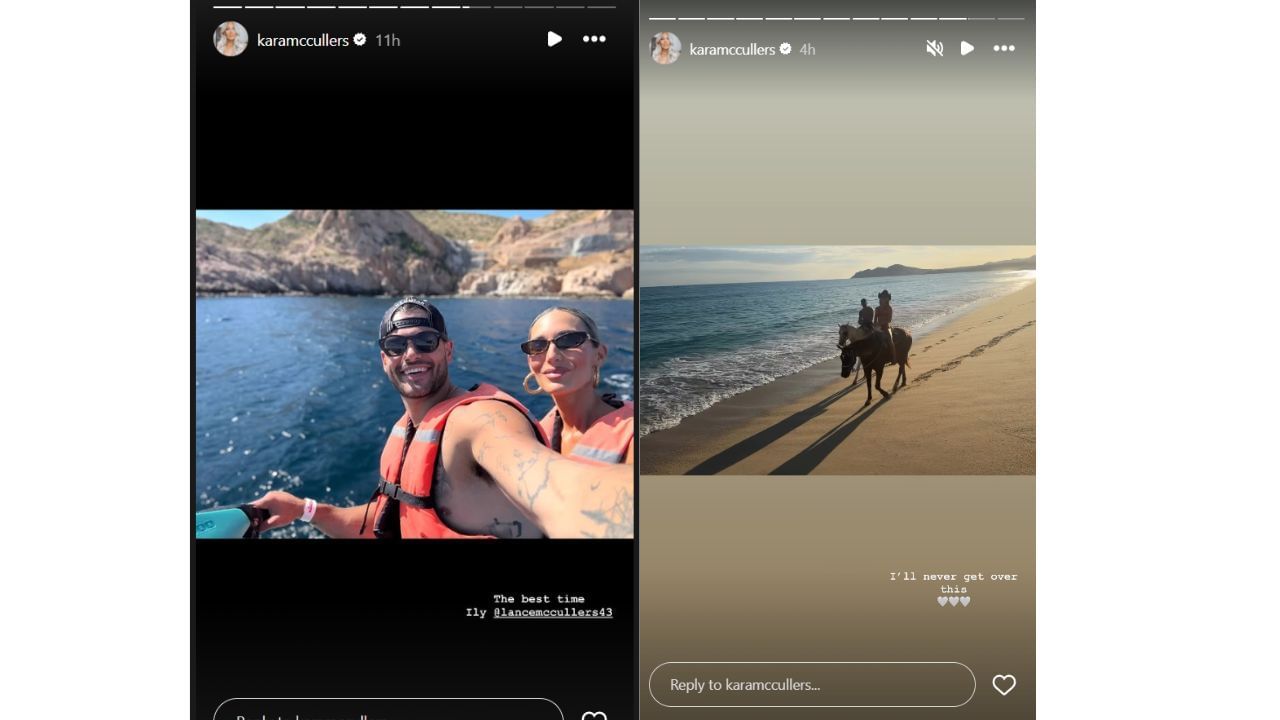Screen dimensions: 1280x720
Task: Click the 'I'll never get over this' caption
Action: coord(953,582)
